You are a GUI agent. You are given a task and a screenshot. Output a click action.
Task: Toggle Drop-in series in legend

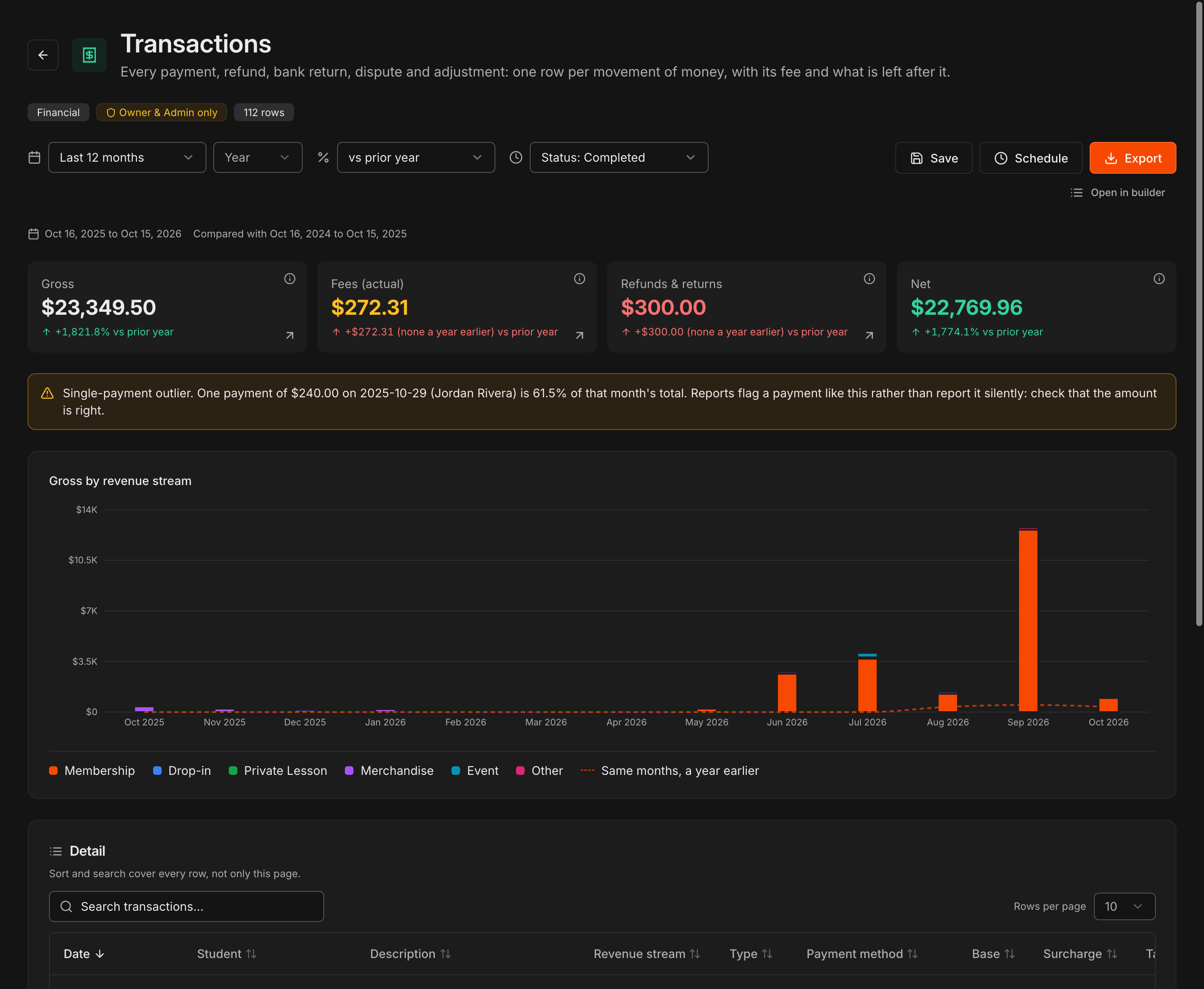pyautogui.click(x=182, y=771)
